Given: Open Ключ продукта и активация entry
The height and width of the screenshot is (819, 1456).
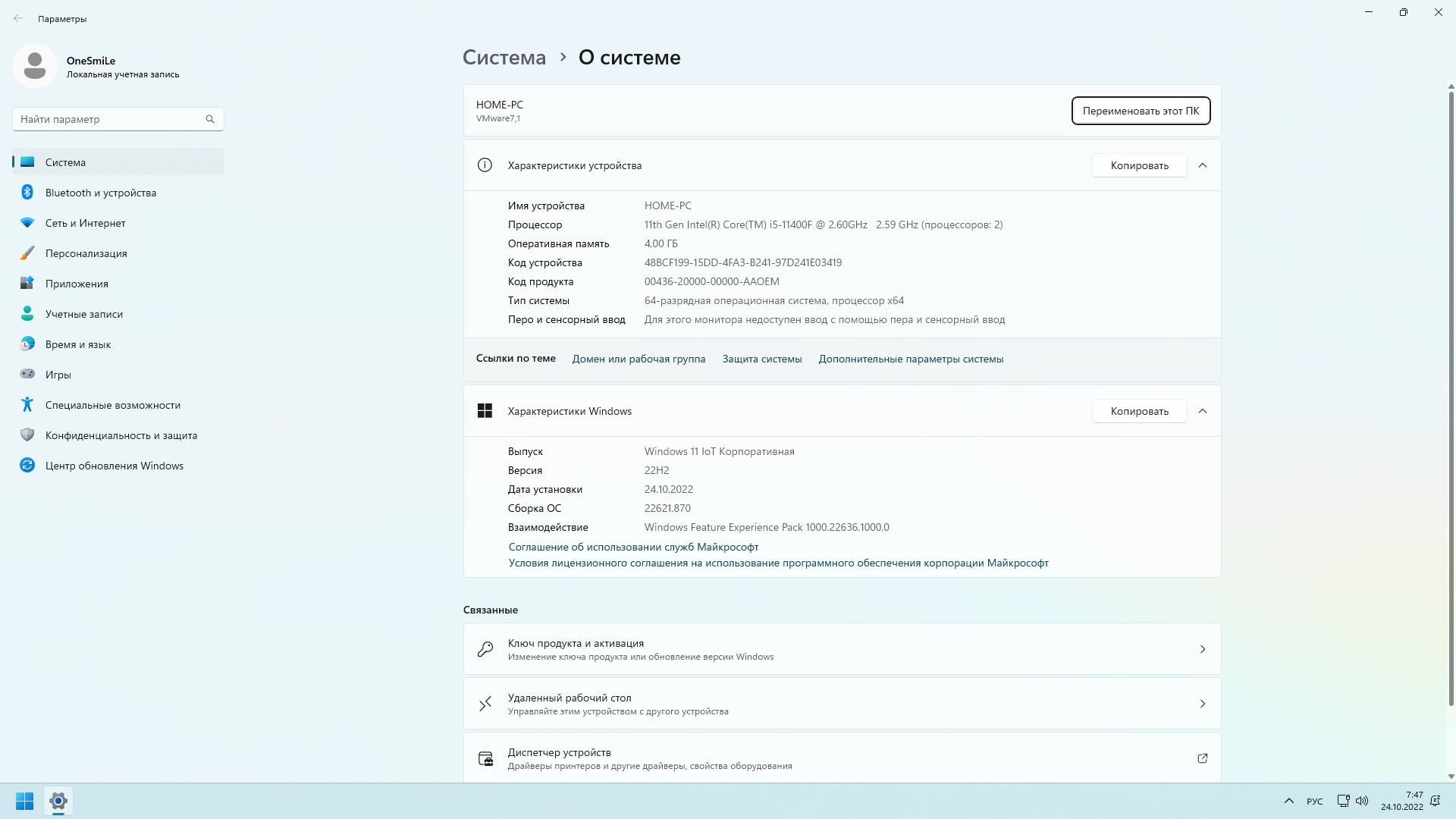Looking at the screenshot, I should pyautogui.click(x=842, y=649).
